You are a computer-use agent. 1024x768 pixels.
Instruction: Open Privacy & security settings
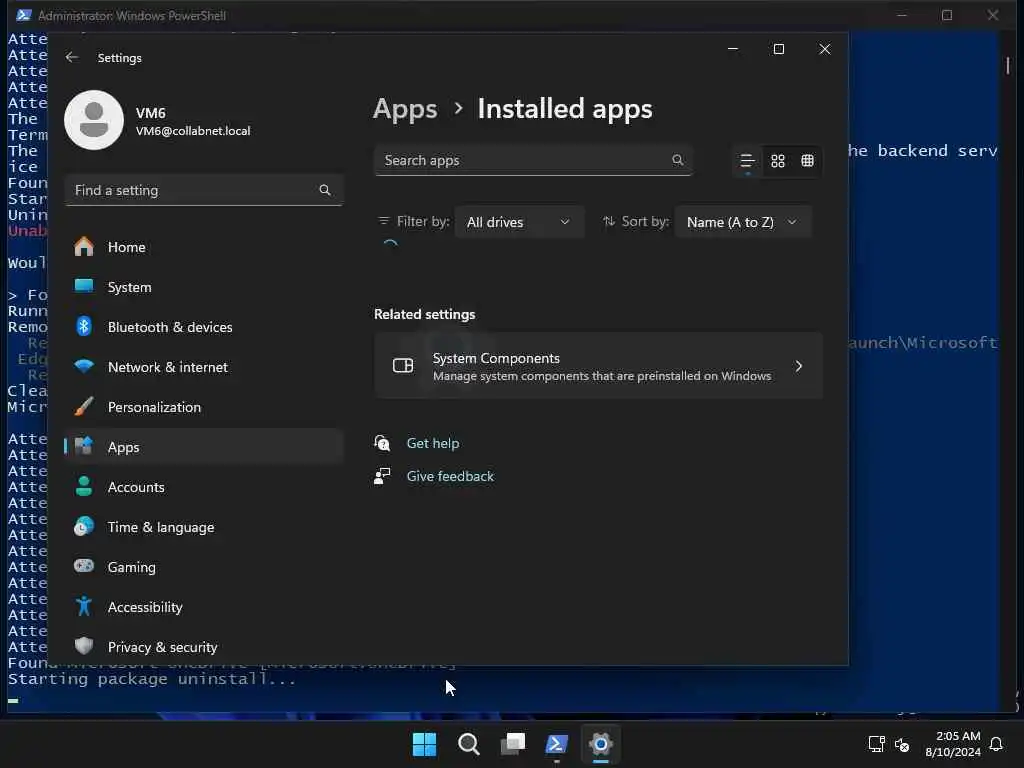click(x=204, y=647)
